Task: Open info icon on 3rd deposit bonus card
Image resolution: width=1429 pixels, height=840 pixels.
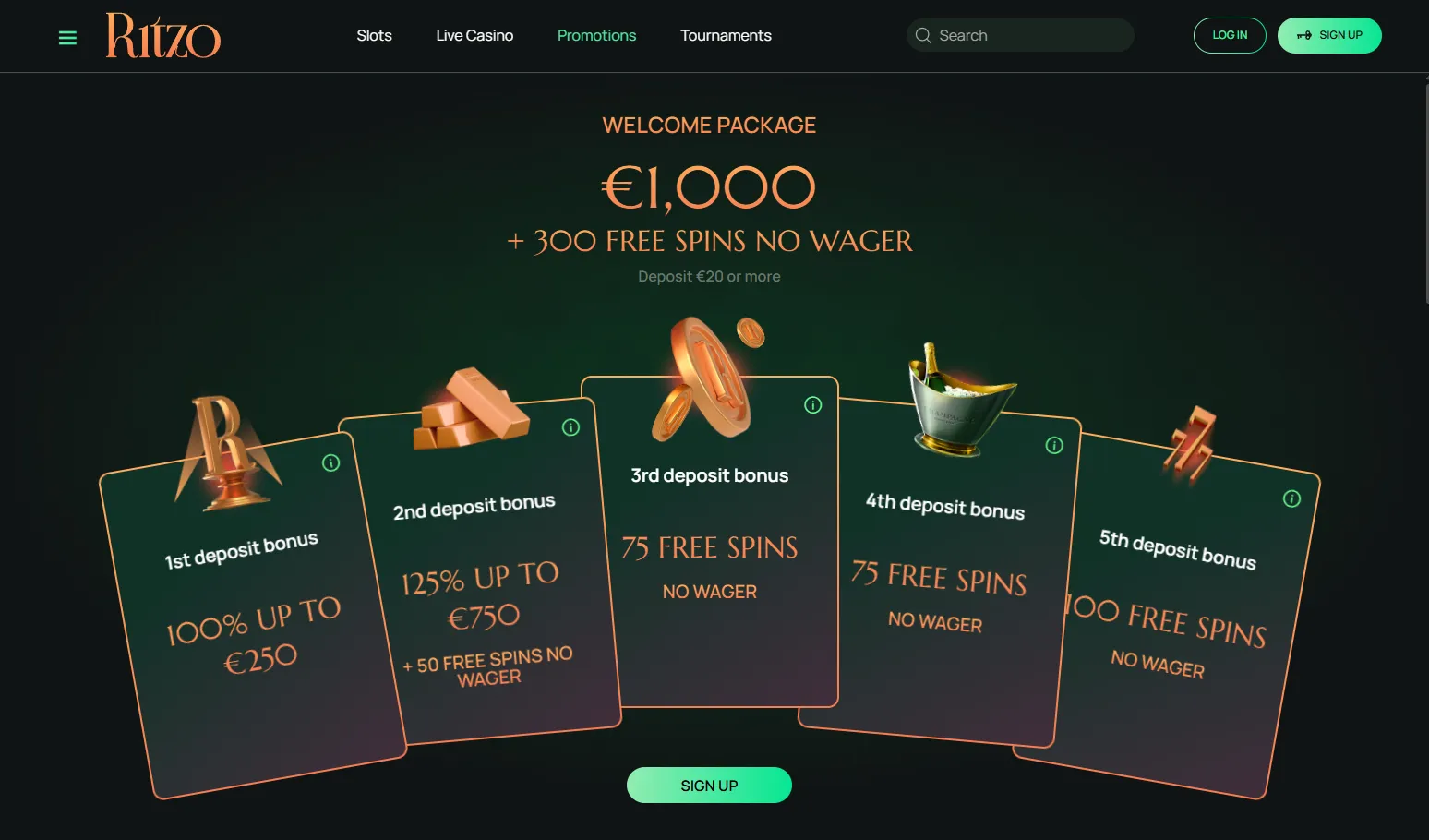Action: 812,404
